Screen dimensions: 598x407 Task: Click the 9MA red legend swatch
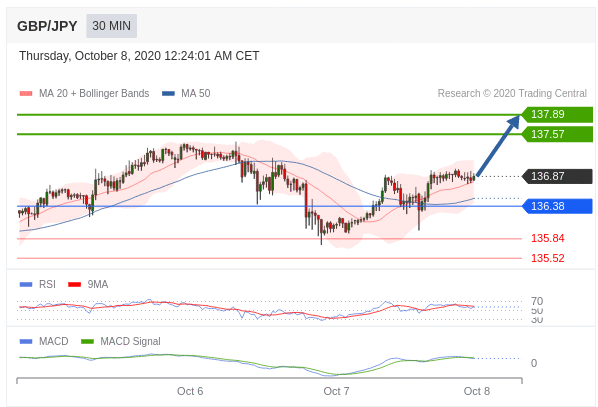pos(74,285)
